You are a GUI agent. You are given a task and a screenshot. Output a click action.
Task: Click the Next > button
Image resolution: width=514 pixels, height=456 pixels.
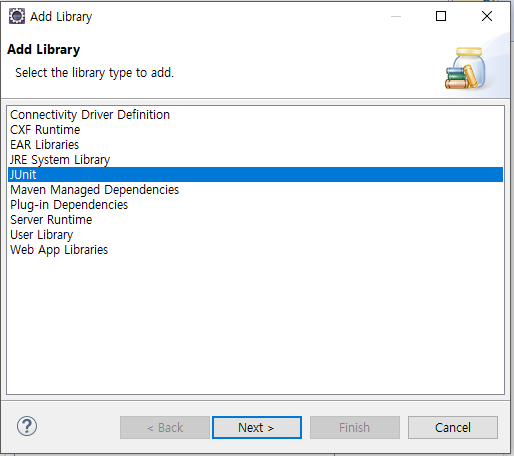257,427
